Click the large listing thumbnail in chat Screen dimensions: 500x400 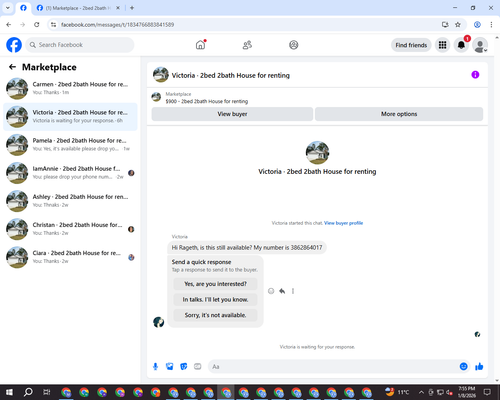317,153
